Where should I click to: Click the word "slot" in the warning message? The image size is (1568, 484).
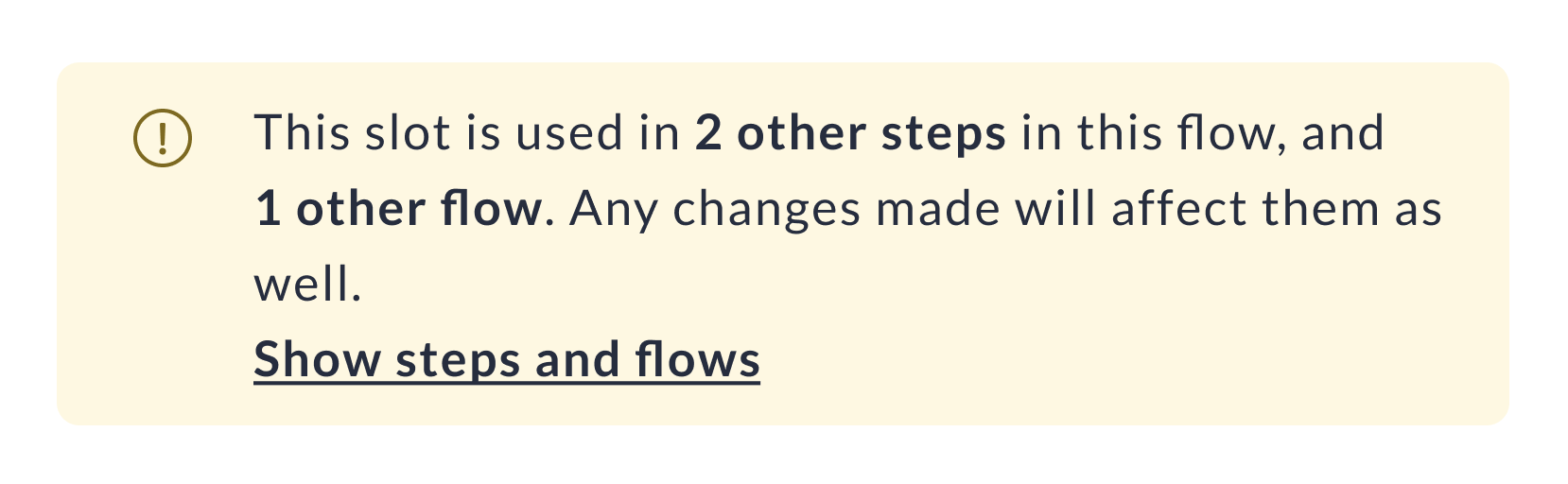[408, 133]
